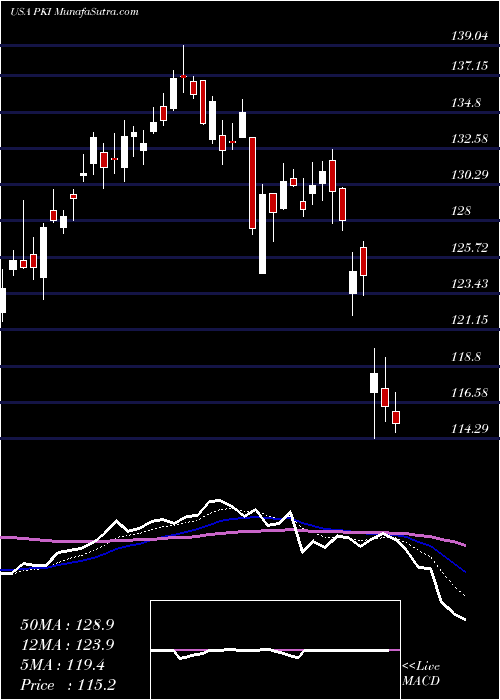Click the 114.29 price level label
The width and height of the screenshot is (500, 700).
click(x=470, y=429)
